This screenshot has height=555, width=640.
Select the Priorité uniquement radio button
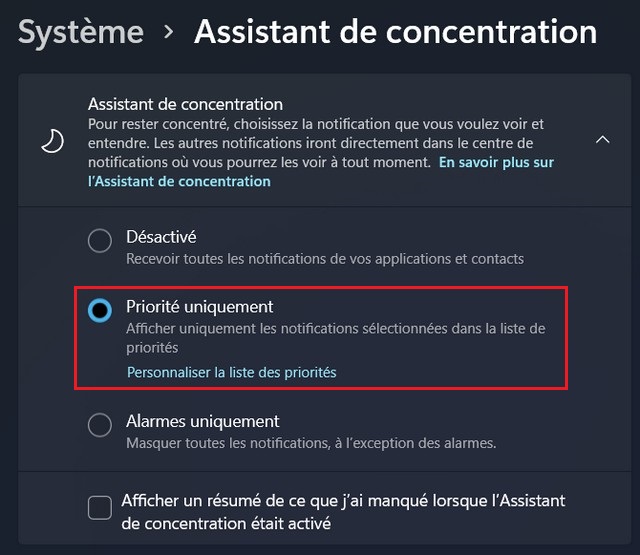[100, 310]
